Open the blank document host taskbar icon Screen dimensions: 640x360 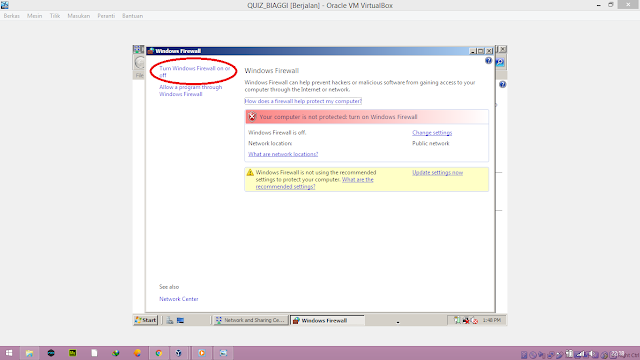click(x=94, y=353)
